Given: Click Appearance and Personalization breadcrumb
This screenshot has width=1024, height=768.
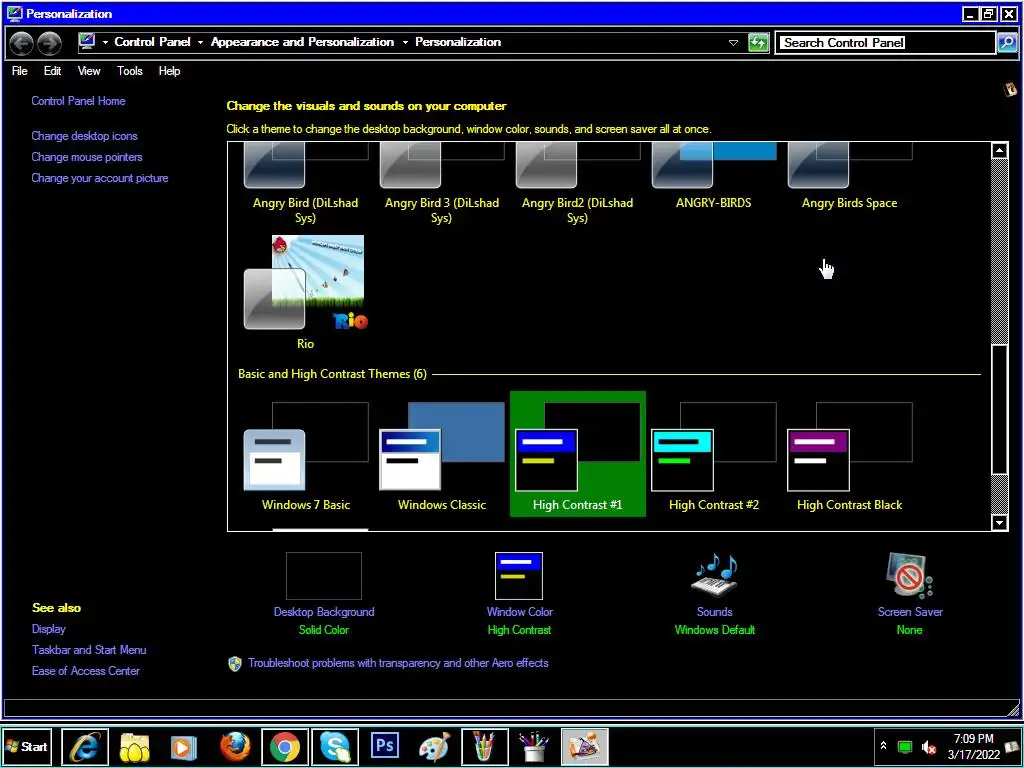Looking at the screenshot, I should tap(302, 42).
